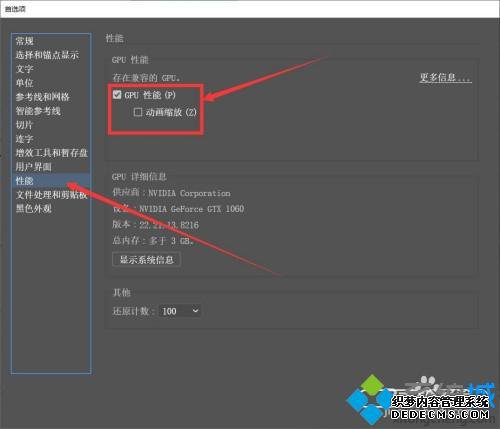Select the 连字 category

(24, 139)
